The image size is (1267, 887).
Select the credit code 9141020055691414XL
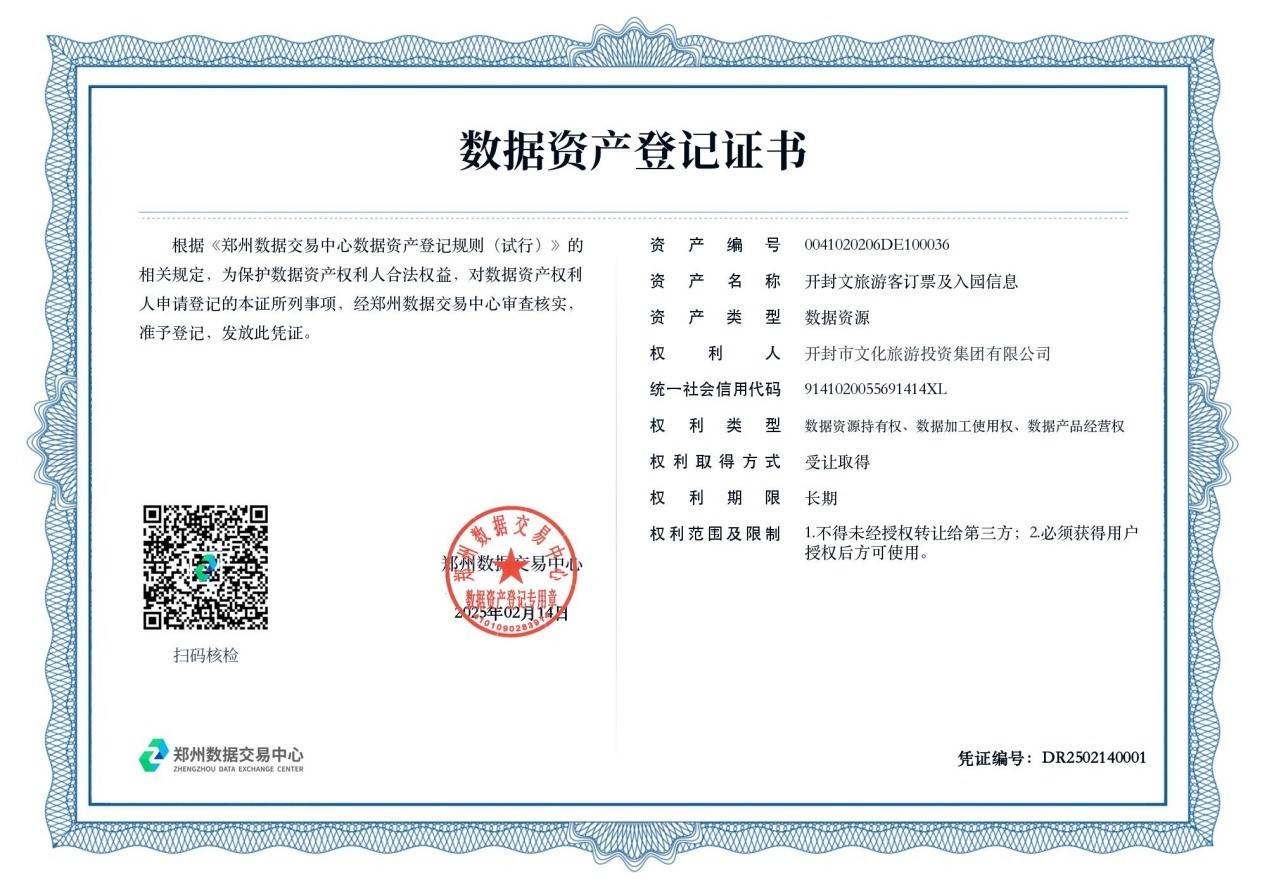(x=875, y=389)
